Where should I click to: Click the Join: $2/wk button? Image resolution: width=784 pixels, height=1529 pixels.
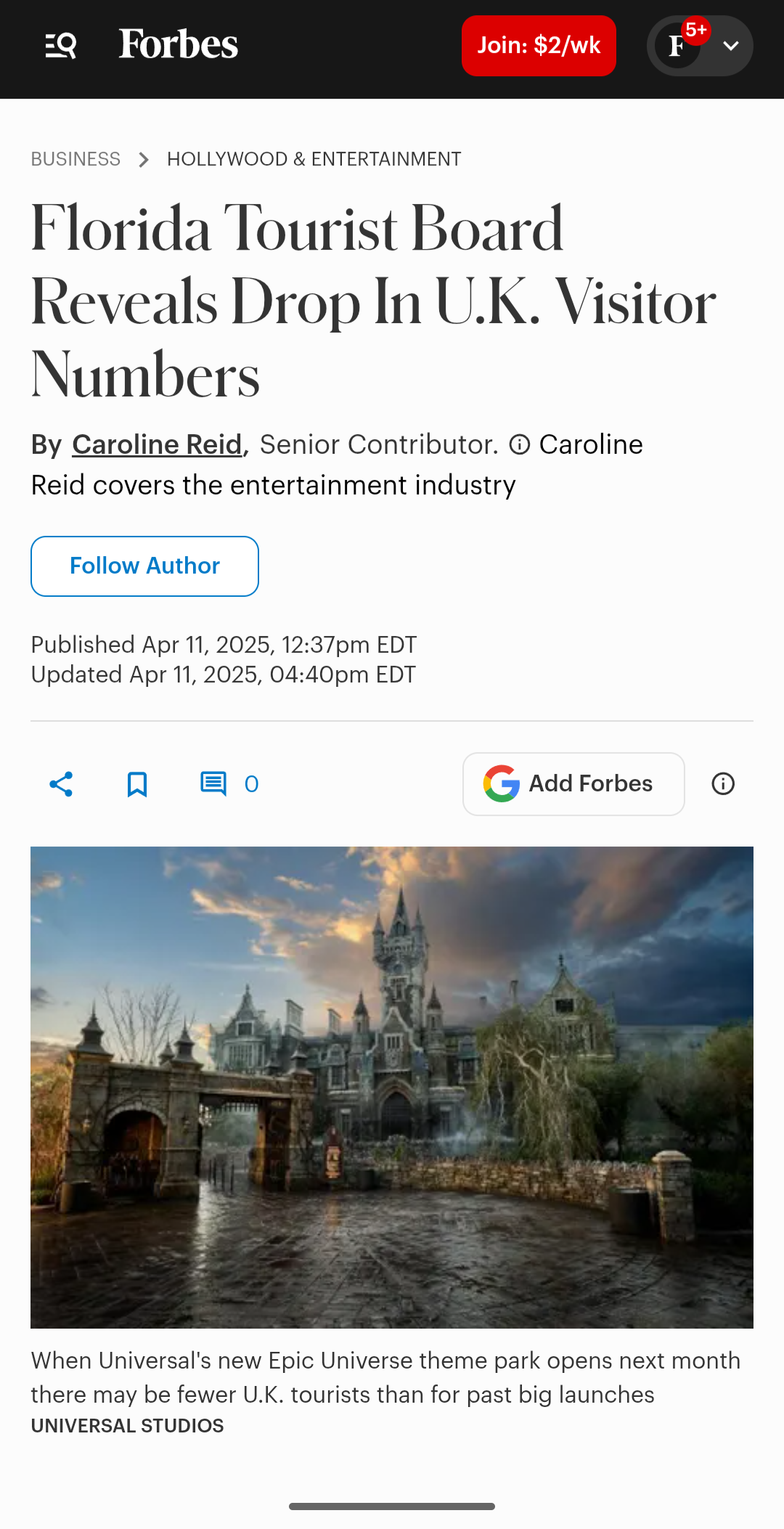tap(539, 46)
